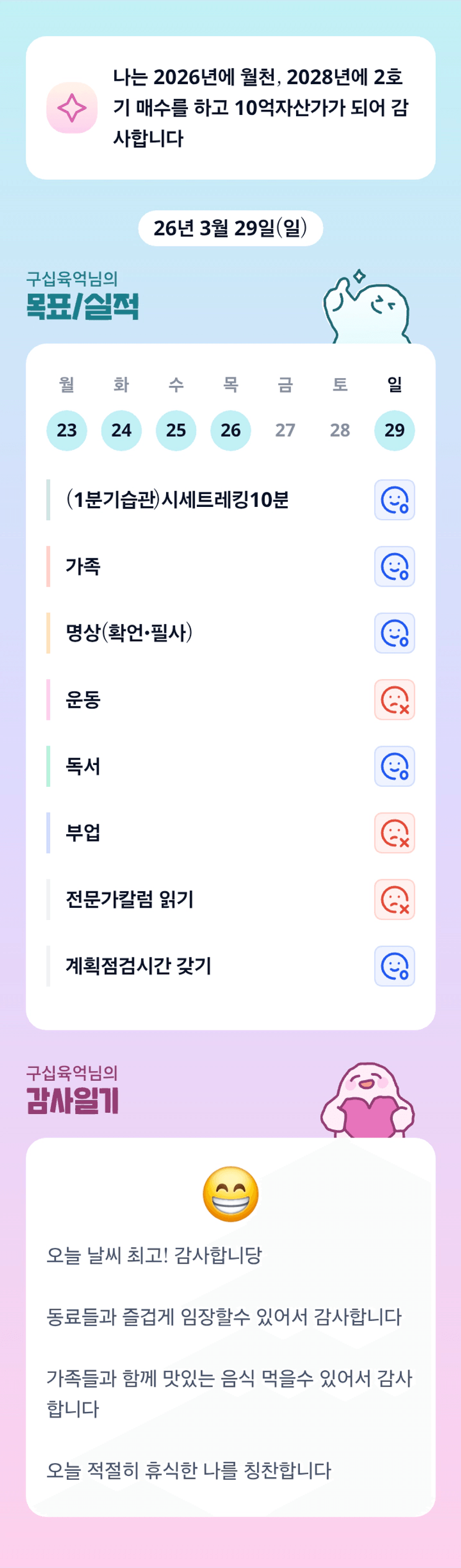Toggle status face for 시세트레킹10분 habit

(394, 500)
